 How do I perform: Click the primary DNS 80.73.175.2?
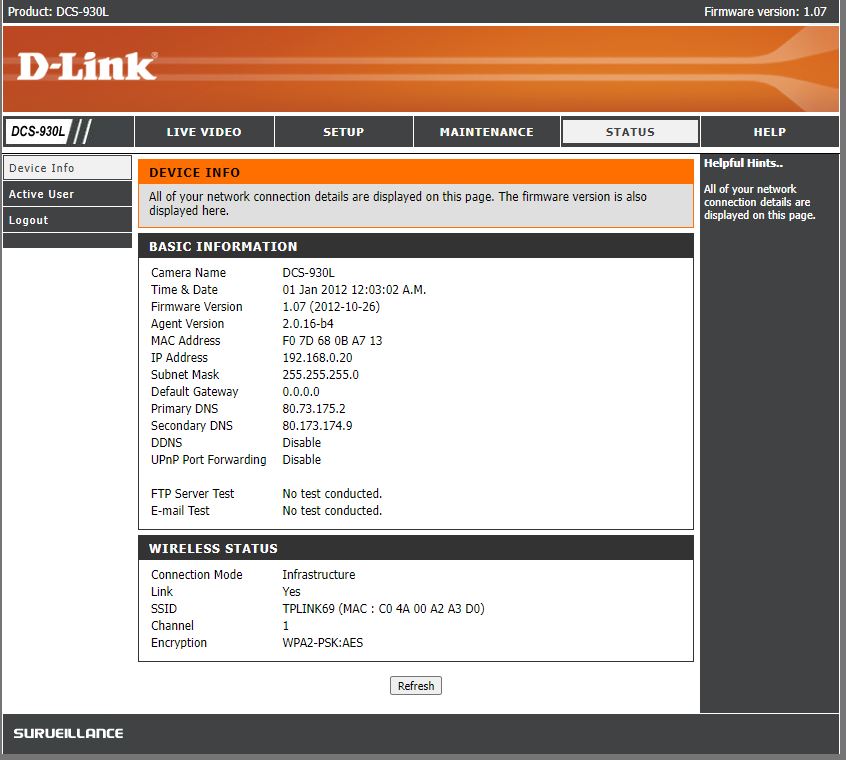tap(314, 408)
